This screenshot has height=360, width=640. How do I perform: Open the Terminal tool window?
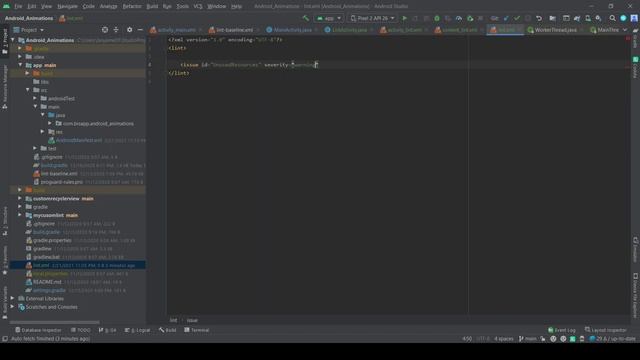point(196,330)
